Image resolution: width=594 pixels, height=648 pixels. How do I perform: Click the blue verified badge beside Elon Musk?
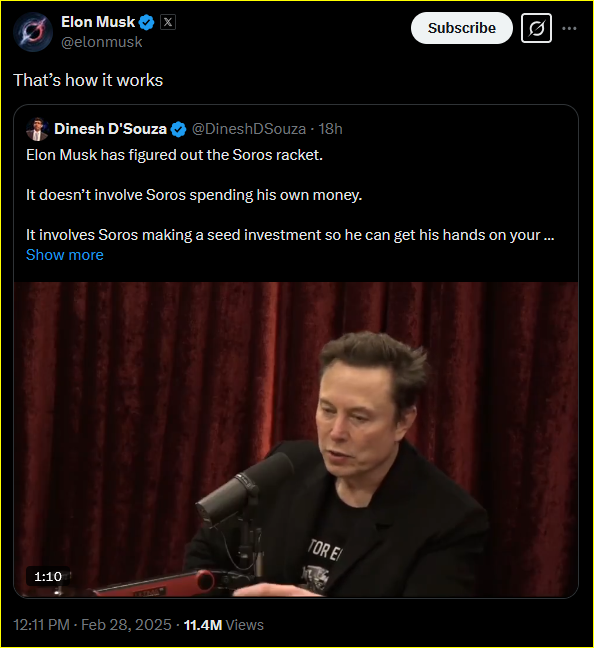point(146,22)
